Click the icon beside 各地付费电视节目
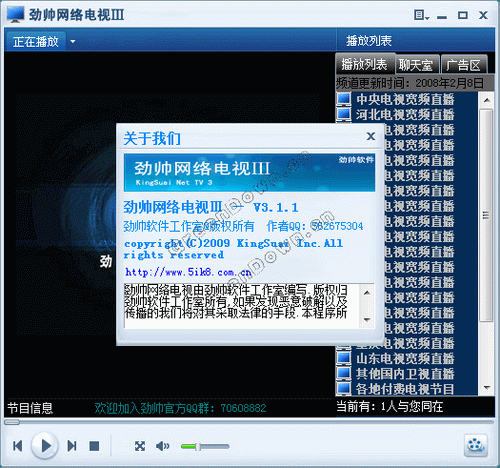500x468 pixels. point(344,388)
